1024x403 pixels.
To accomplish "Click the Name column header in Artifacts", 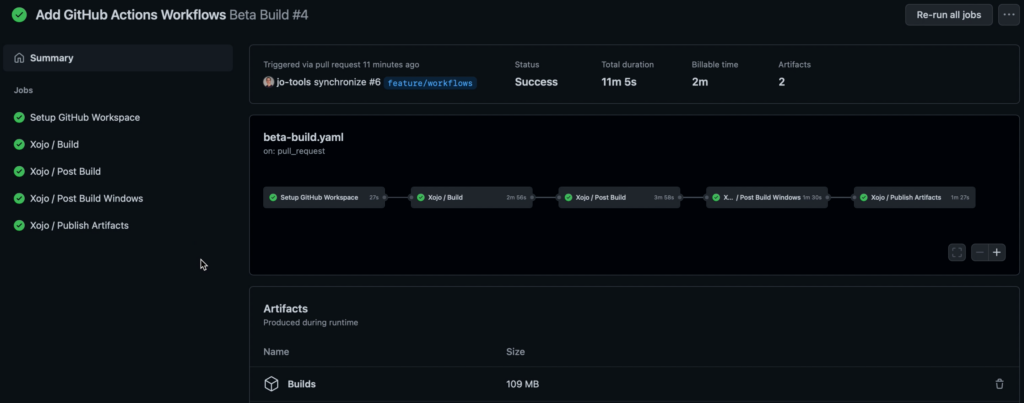I will pyautogui.click(x=276, y=351).
